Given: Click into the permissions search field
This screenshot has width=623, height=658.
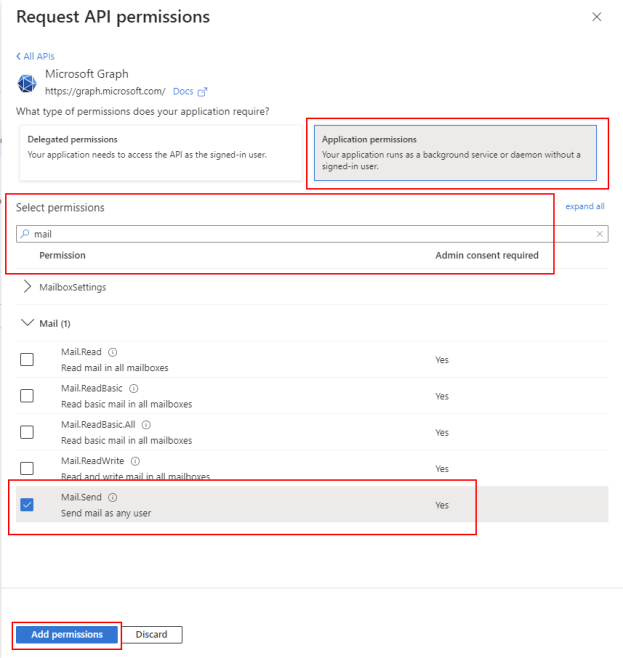Looking at the screenshot, I should 310,234.
